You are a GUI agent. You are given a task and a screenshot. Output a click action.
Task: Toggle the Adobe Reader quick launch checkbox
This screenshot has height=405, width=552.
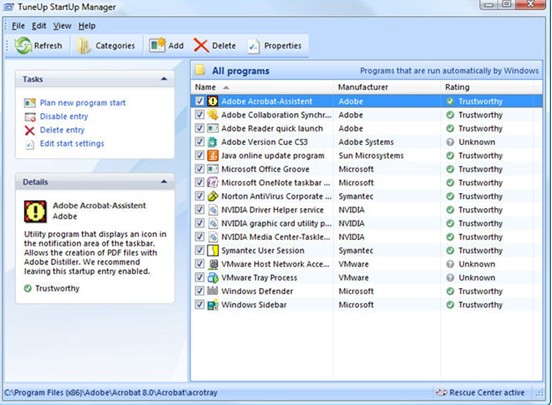coord(200,128)
